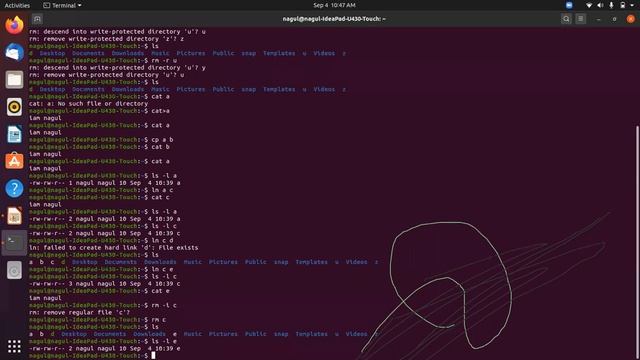This screenshot has height=360, width=640.
Task: Click the terminal title nagul@nagul-IdeaPad-U430-Touch
Action: 334,19
